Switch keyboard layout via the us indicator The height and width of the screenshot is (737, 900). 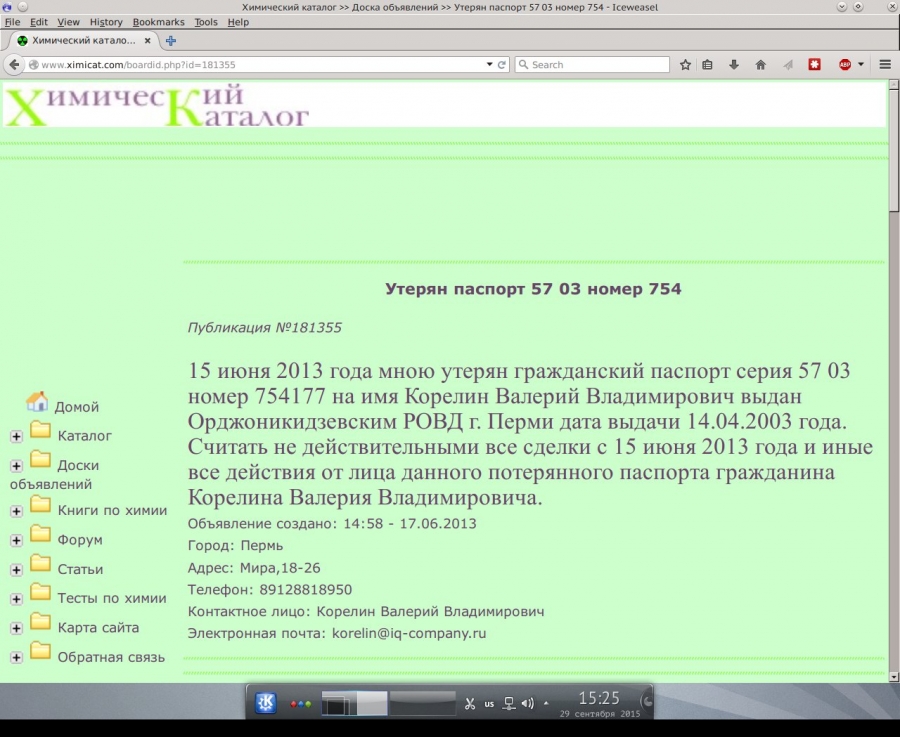click(x=489, y=704)
